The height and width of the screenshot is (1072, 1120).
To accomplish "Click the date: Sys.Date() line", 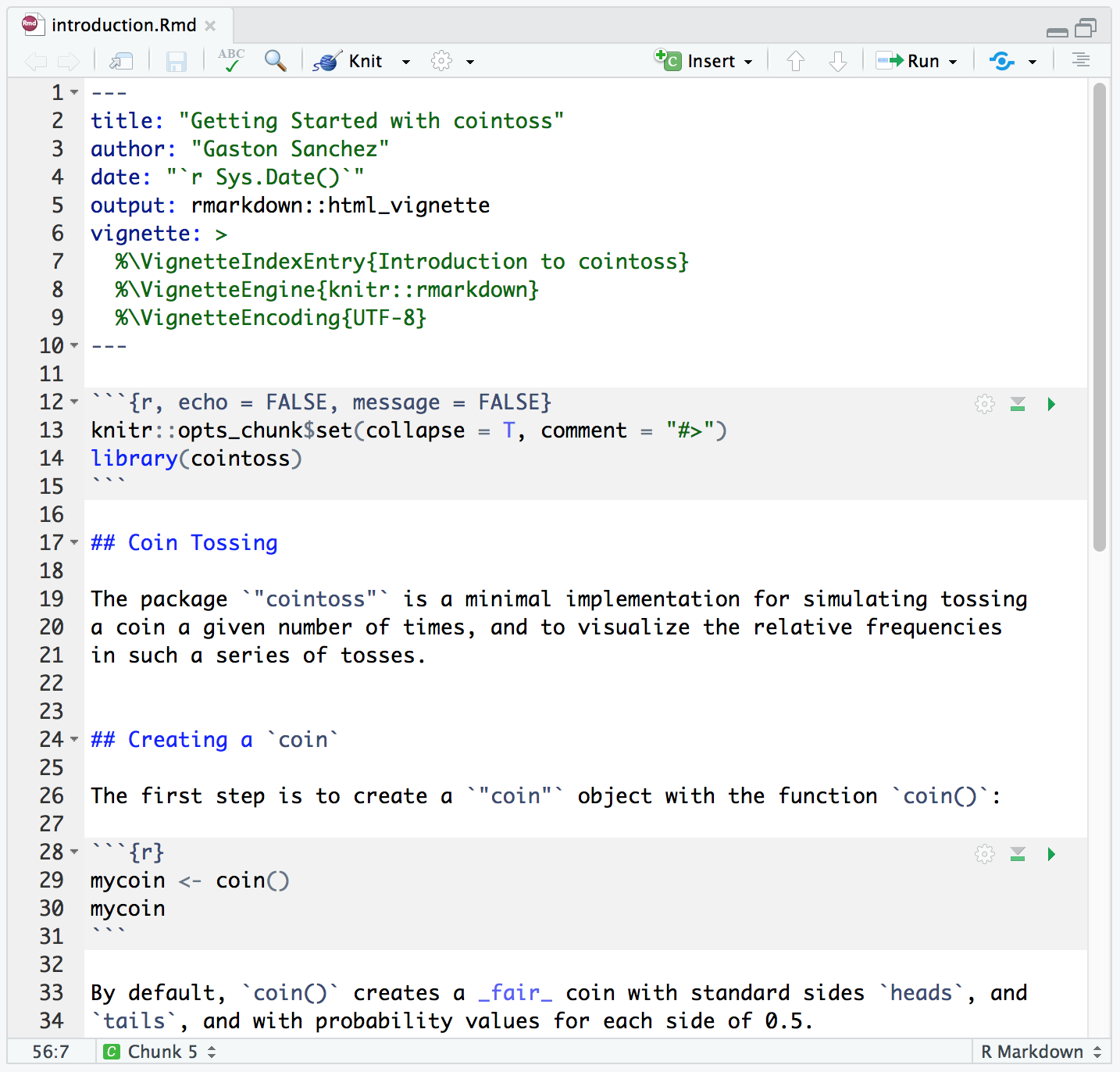I will coord(227,177).
